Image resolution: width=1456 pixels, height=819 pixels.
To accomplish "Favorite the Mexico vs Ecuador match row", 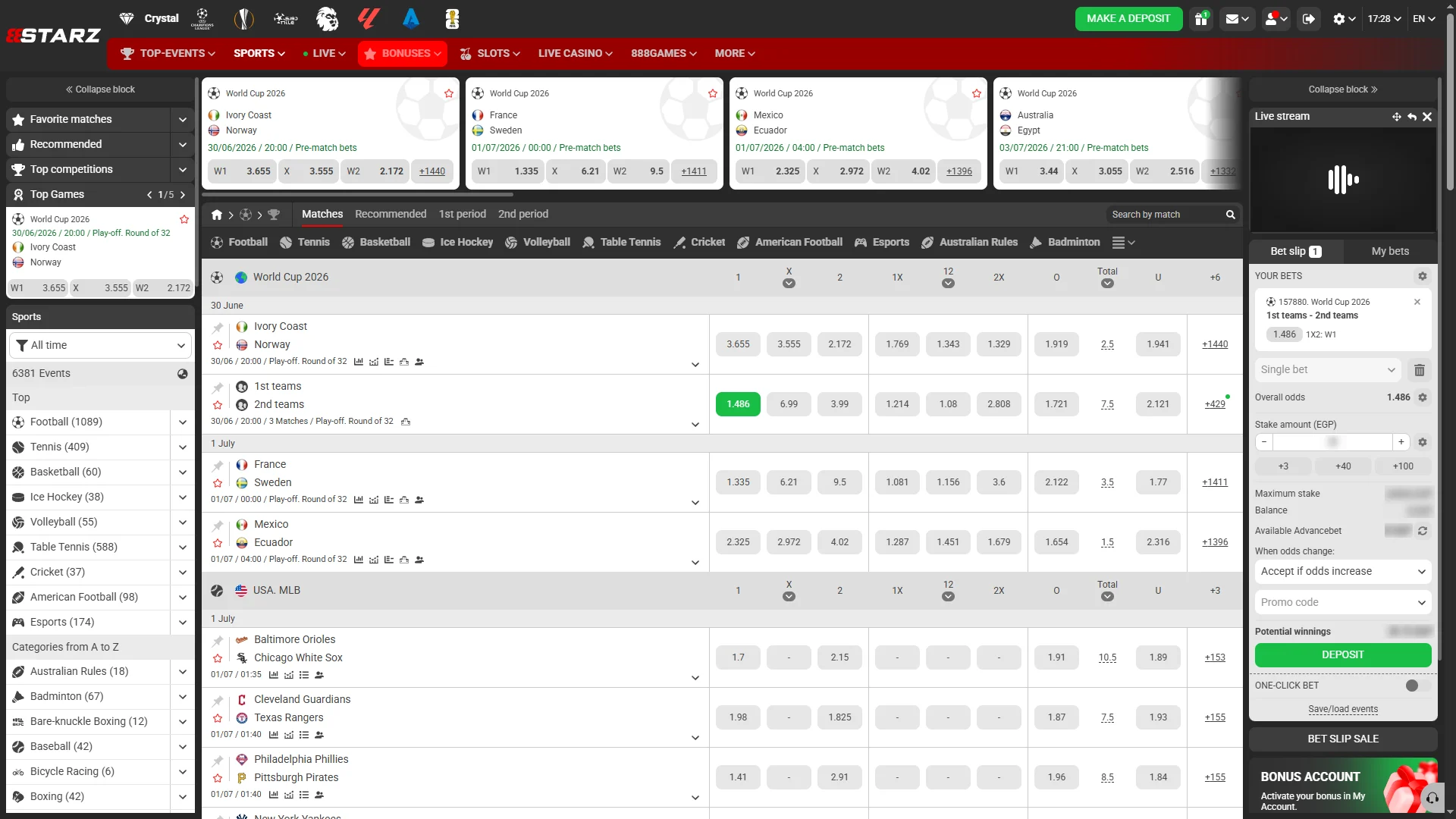I will [x=218, y=544].
